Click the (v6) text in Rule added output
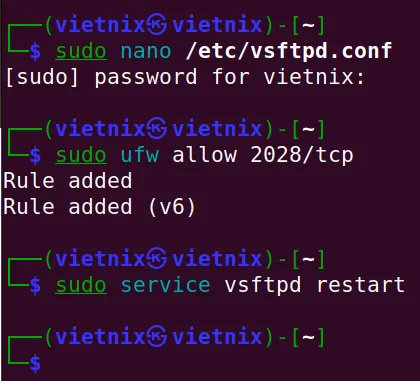Screen dimensions: 420x381 [172, 207]
